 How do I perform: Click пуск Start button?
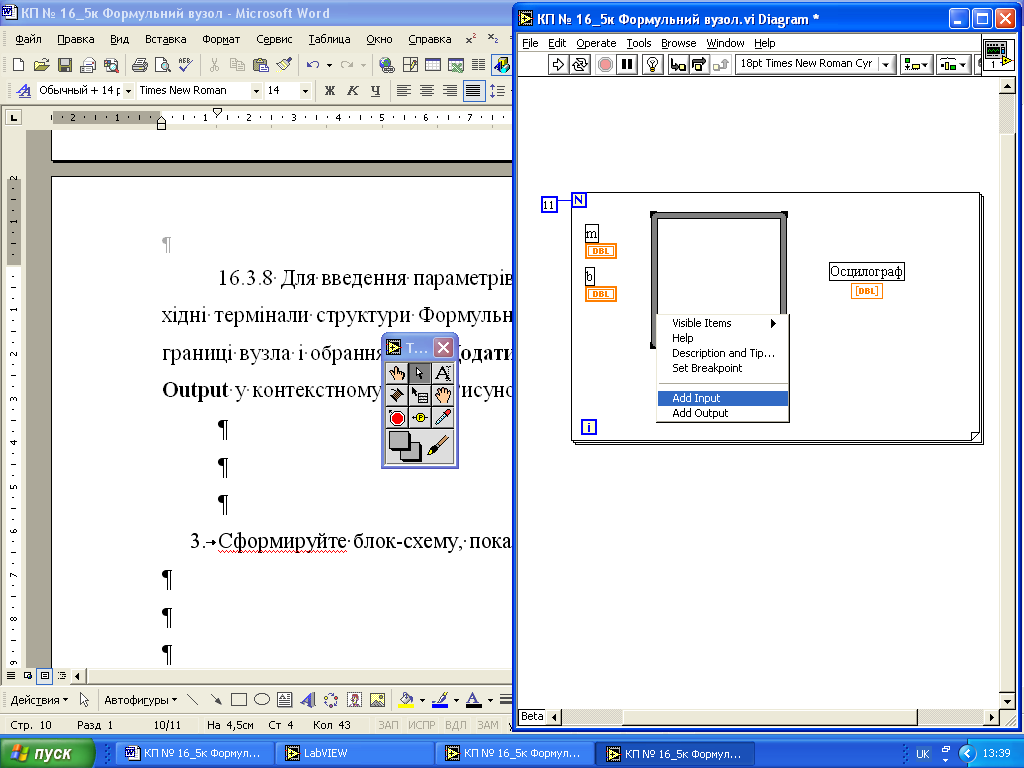coord(47,753)
